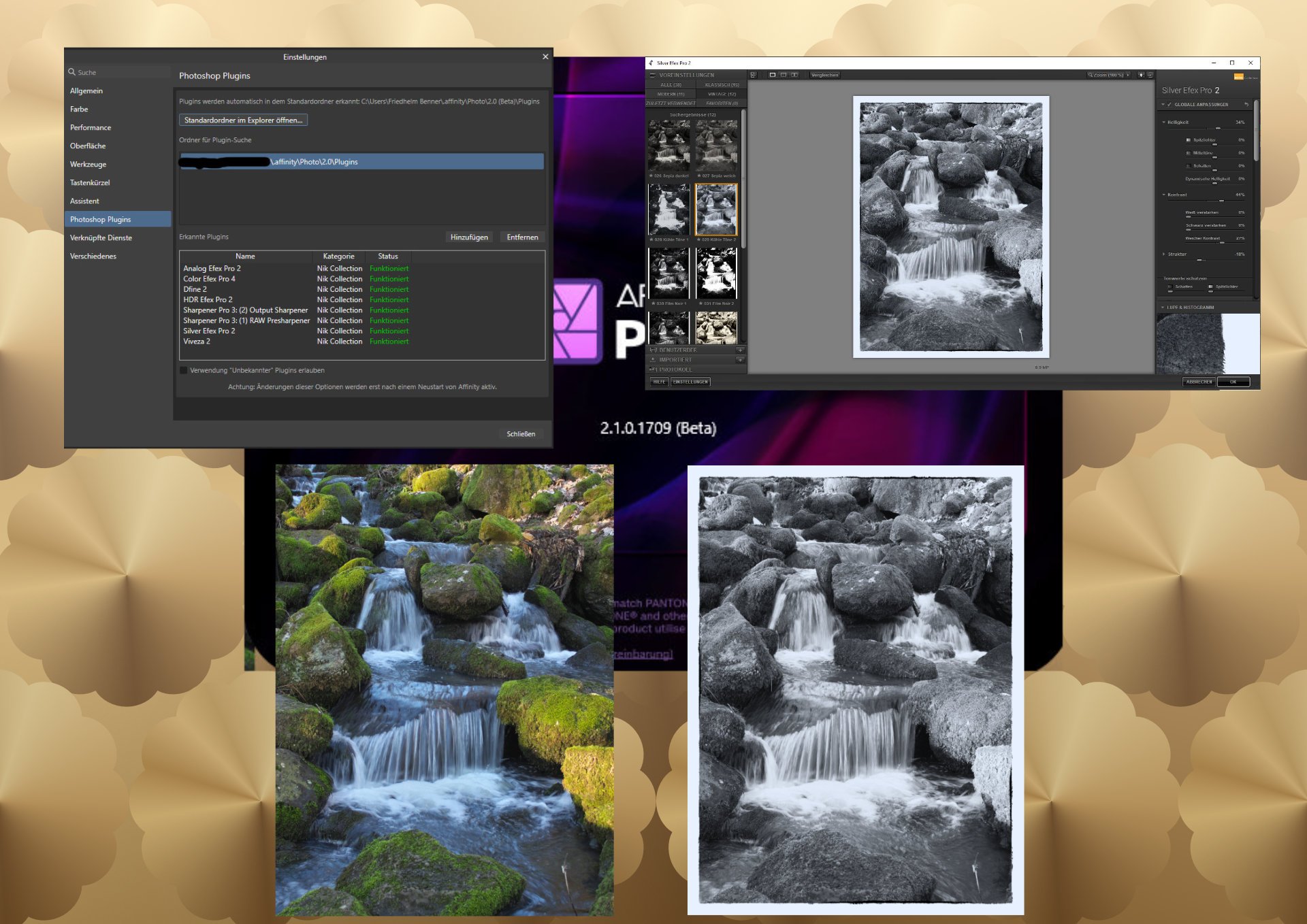Click the Spitzlichter brightness icon
Image resolution: width=1307 pixels, height=924 pixels.
[x=1189, y=140]
